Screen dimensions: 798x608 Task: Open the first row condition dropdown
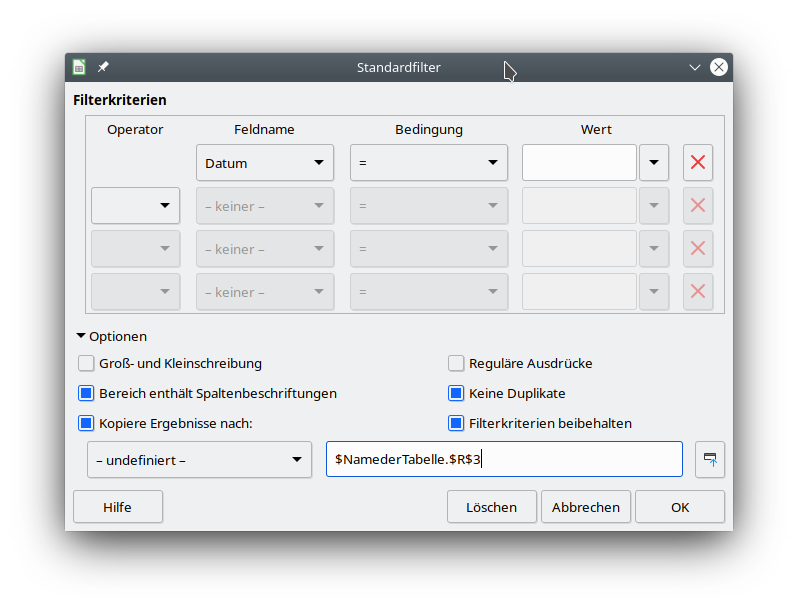(428, 162)
